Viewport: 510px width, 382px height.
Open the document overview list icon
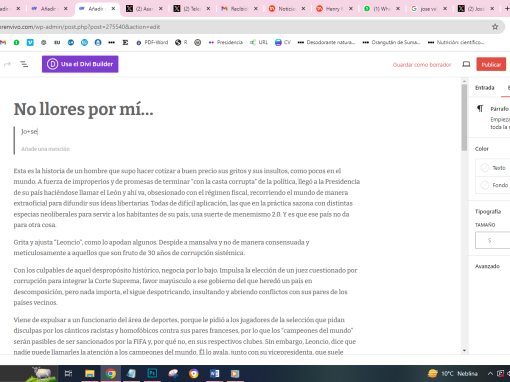(24, 64)
